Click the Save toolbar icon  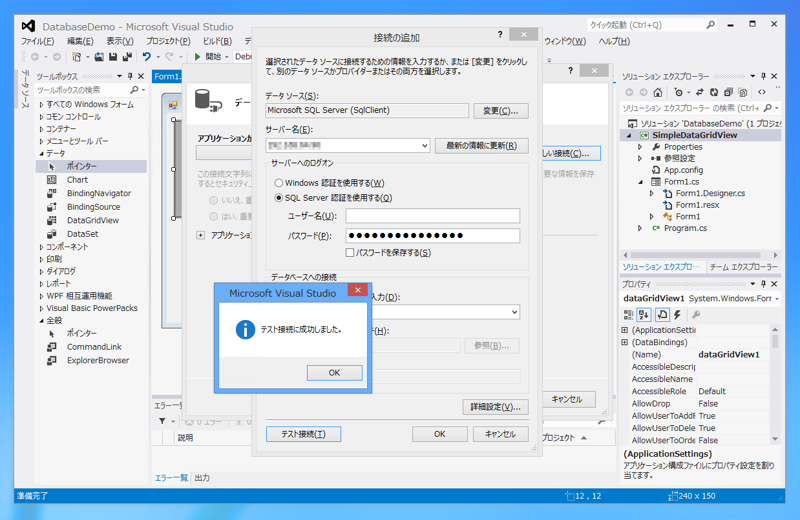click(113, 57)
